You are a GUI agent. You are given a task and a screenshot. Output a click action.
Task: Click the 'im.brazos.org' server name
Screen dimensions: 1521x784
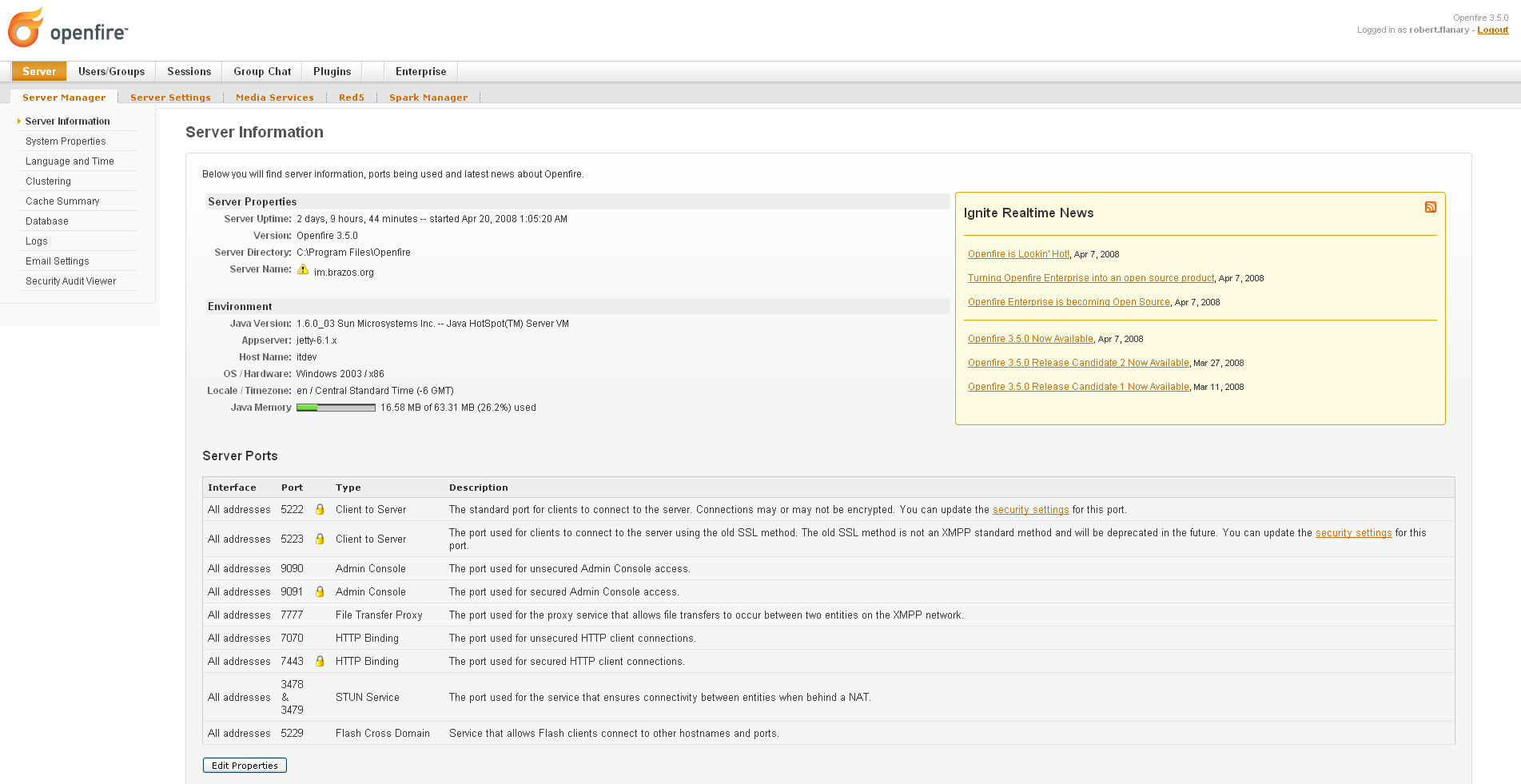[344, 273]
